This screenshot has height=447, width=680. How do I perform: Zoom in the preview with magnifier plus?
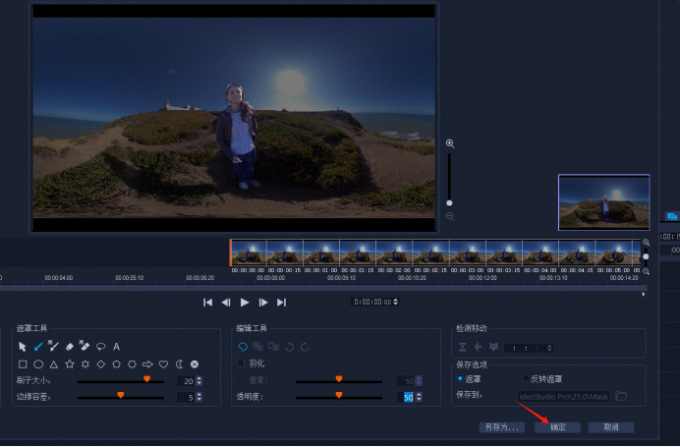[450, 143]
